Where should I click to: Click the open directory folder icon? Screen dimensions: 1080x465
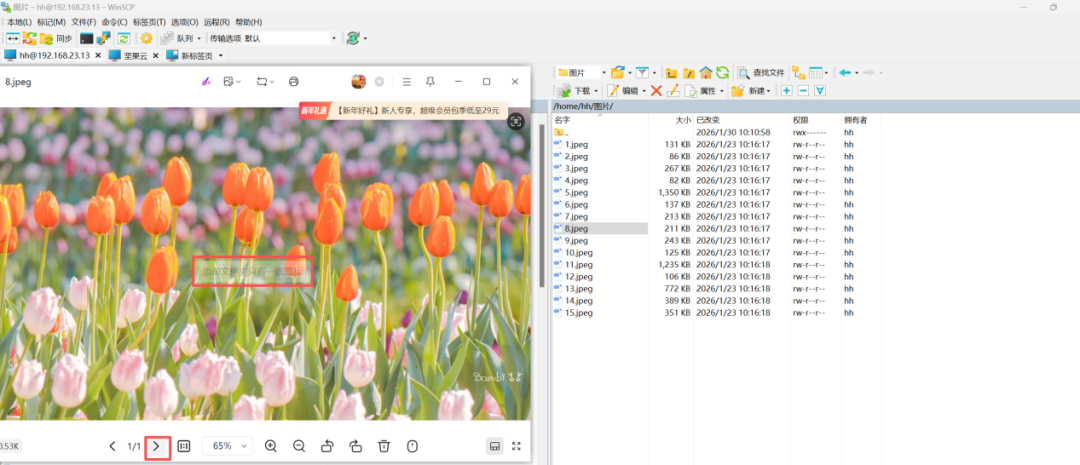pos(617,72)
